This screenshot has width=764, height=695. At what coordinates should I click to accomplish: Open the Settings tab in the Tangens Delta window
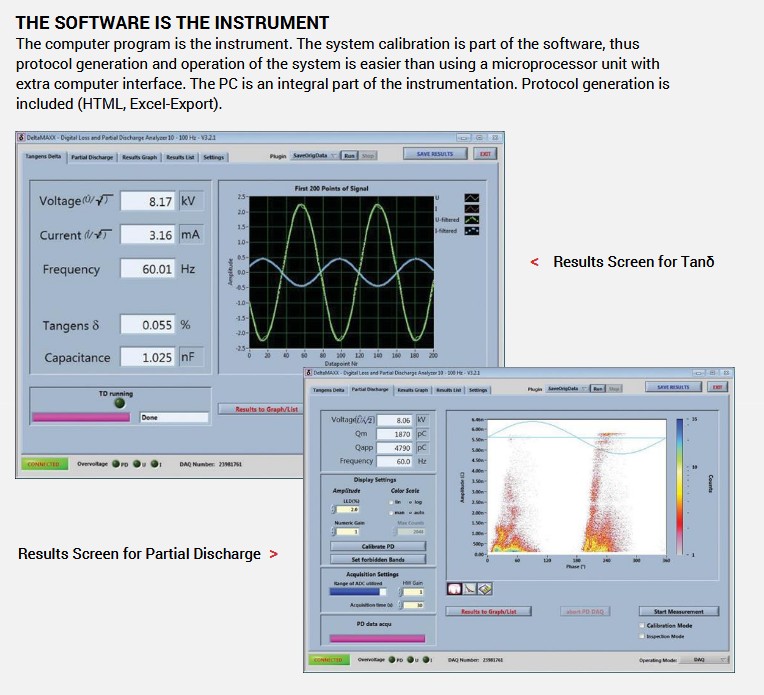pyautogui.click(x=214, y=157)
